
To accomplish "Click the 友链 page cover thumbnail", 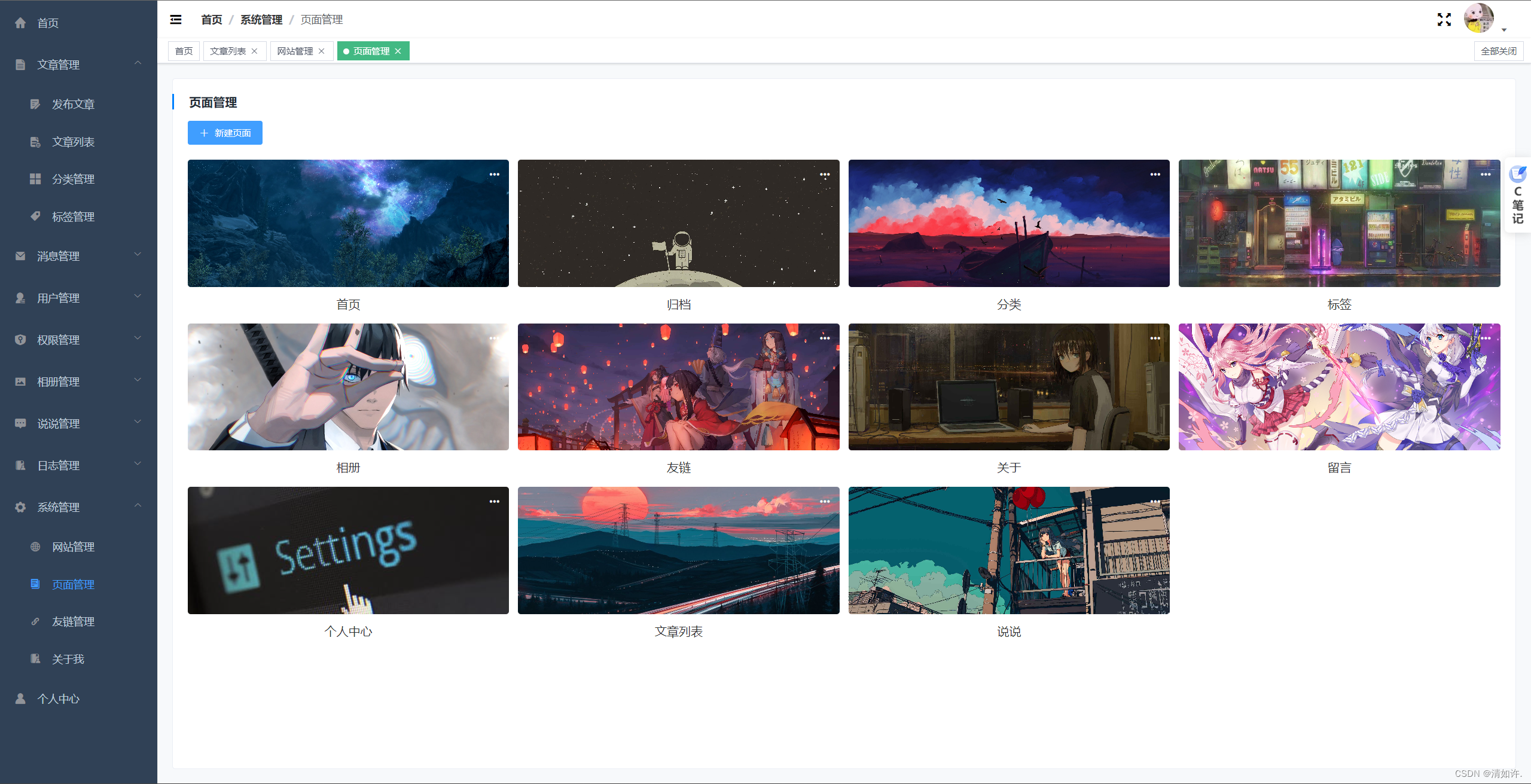I will point(678,387).
